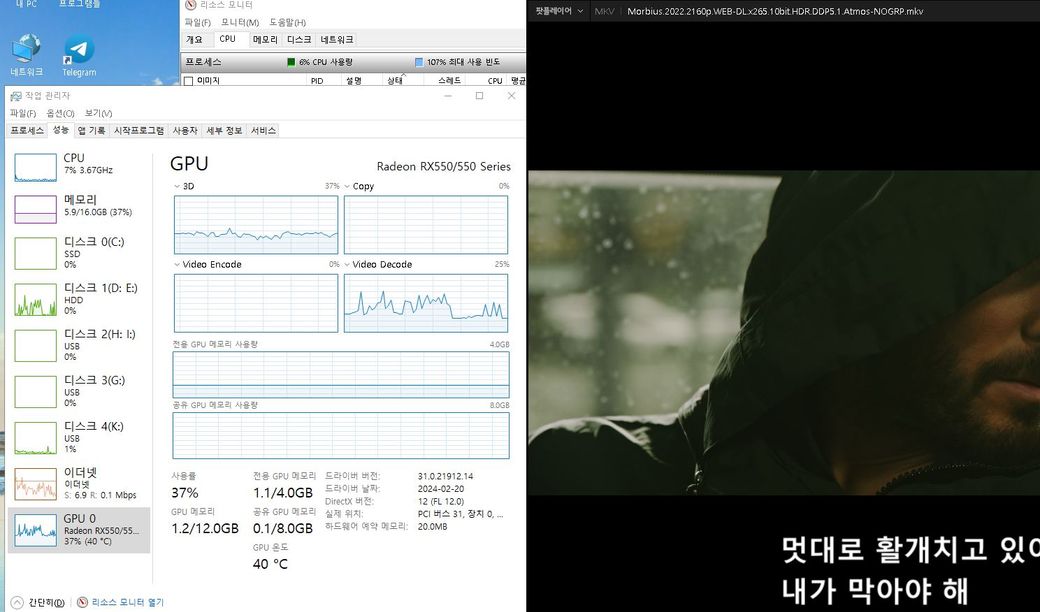Click the 리소스 모니터 열기 link

[x=127, y=602]
